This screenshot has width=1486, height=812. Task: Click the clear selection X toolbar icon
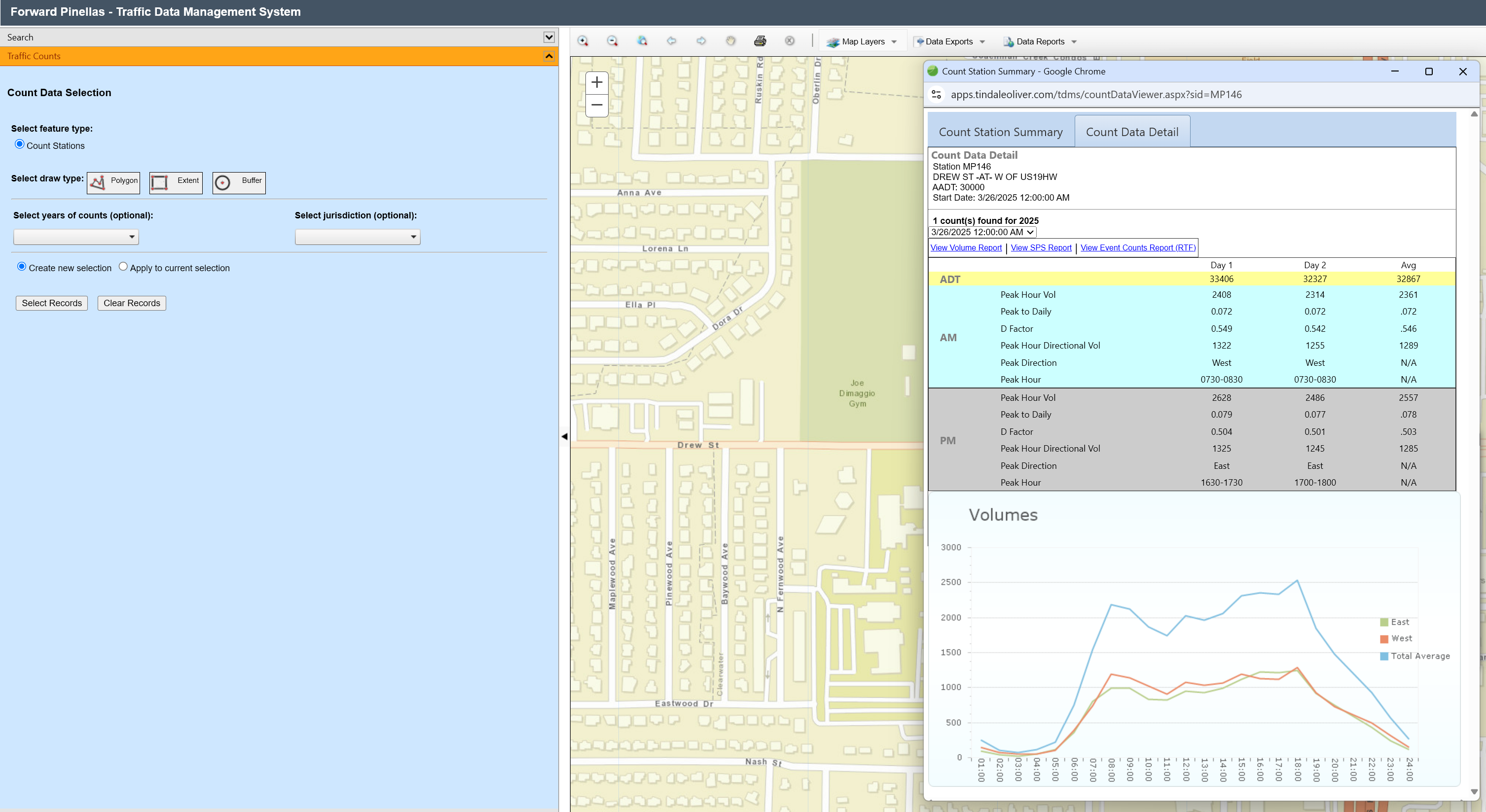790,41
